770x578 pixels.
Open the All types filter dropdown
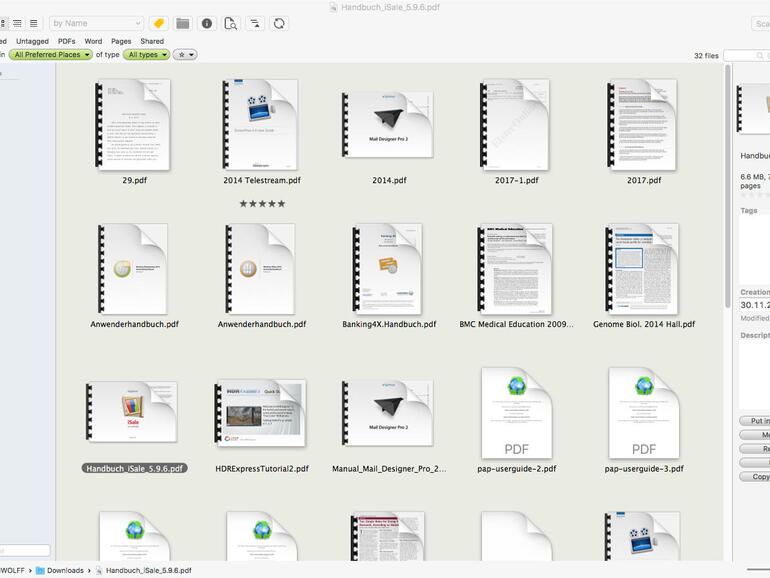click(146, 55)
